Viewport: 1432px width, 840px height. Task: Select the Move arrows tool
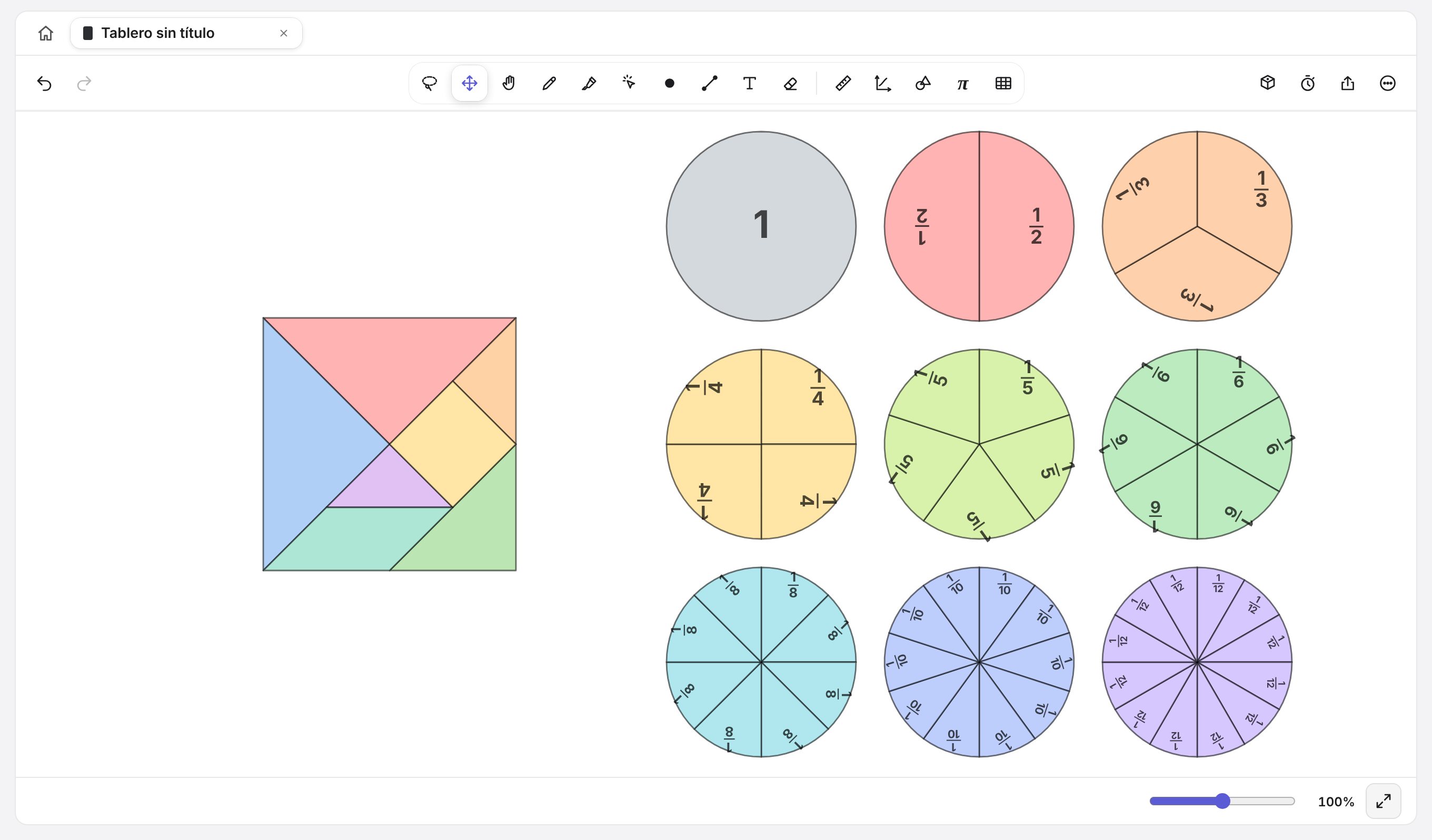tap(470, 84)
